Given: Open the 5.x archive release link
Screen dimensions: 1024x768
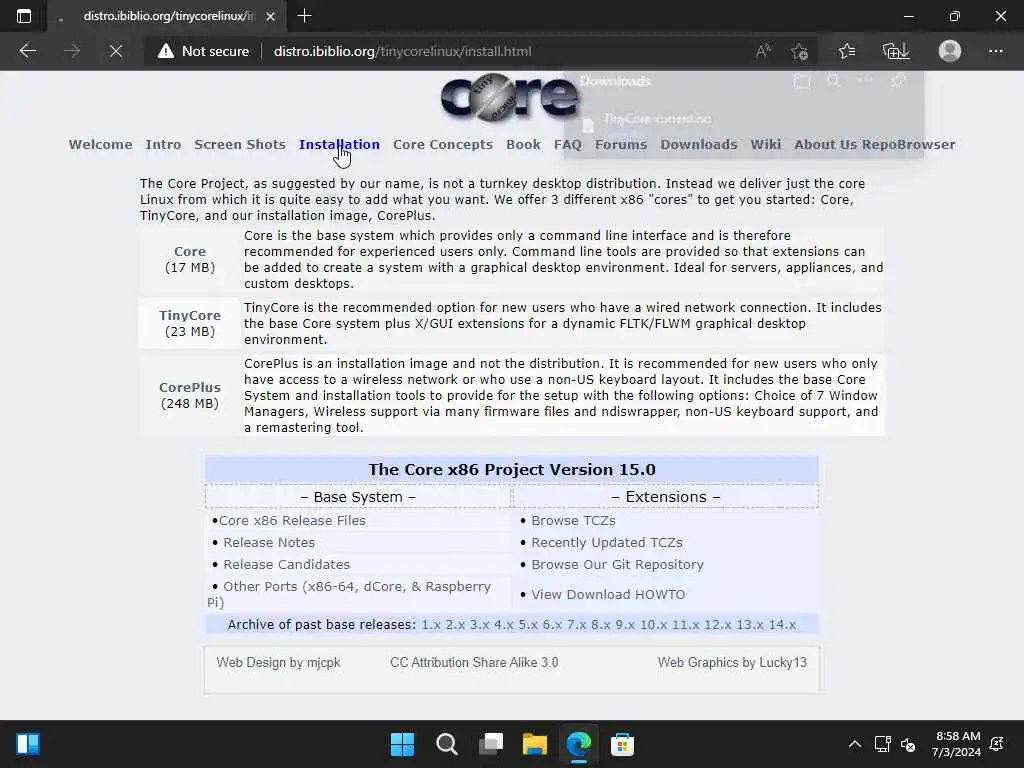Looking at the screenshot, I should [x=528, y=625].
